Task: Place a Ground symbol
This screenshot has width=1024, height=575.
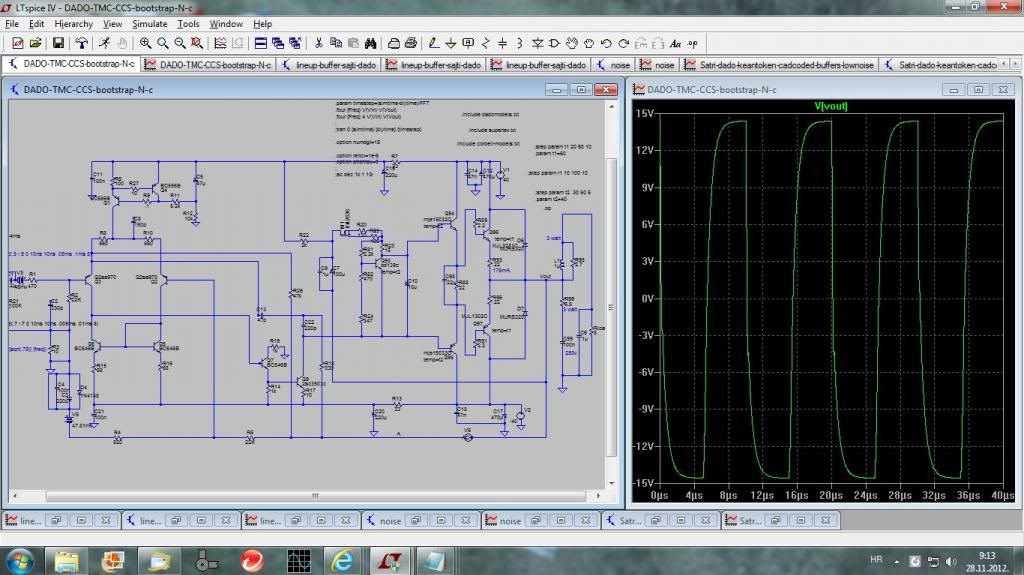Action: 451,43
